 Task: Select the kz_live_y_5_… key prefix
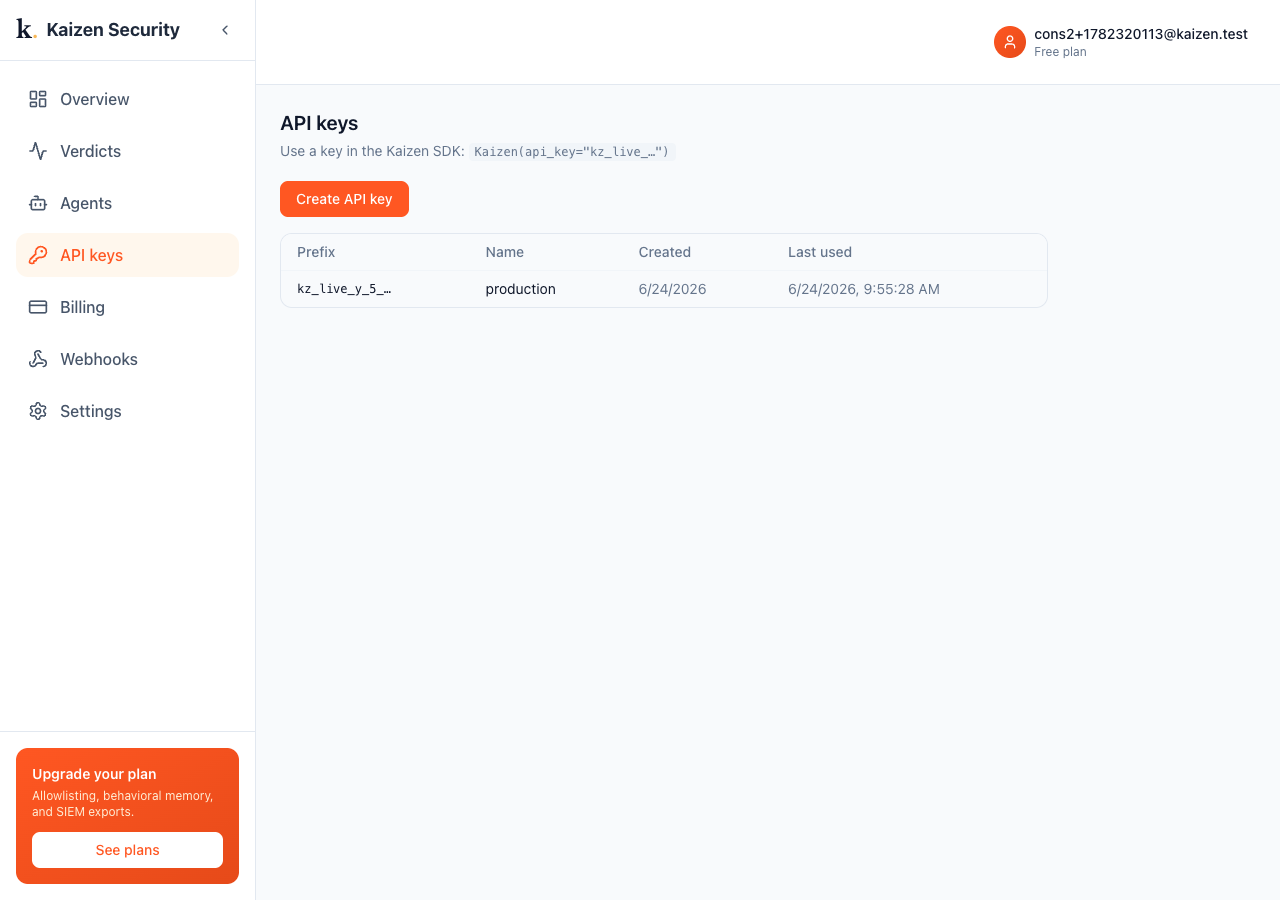(x=344, y=289)
